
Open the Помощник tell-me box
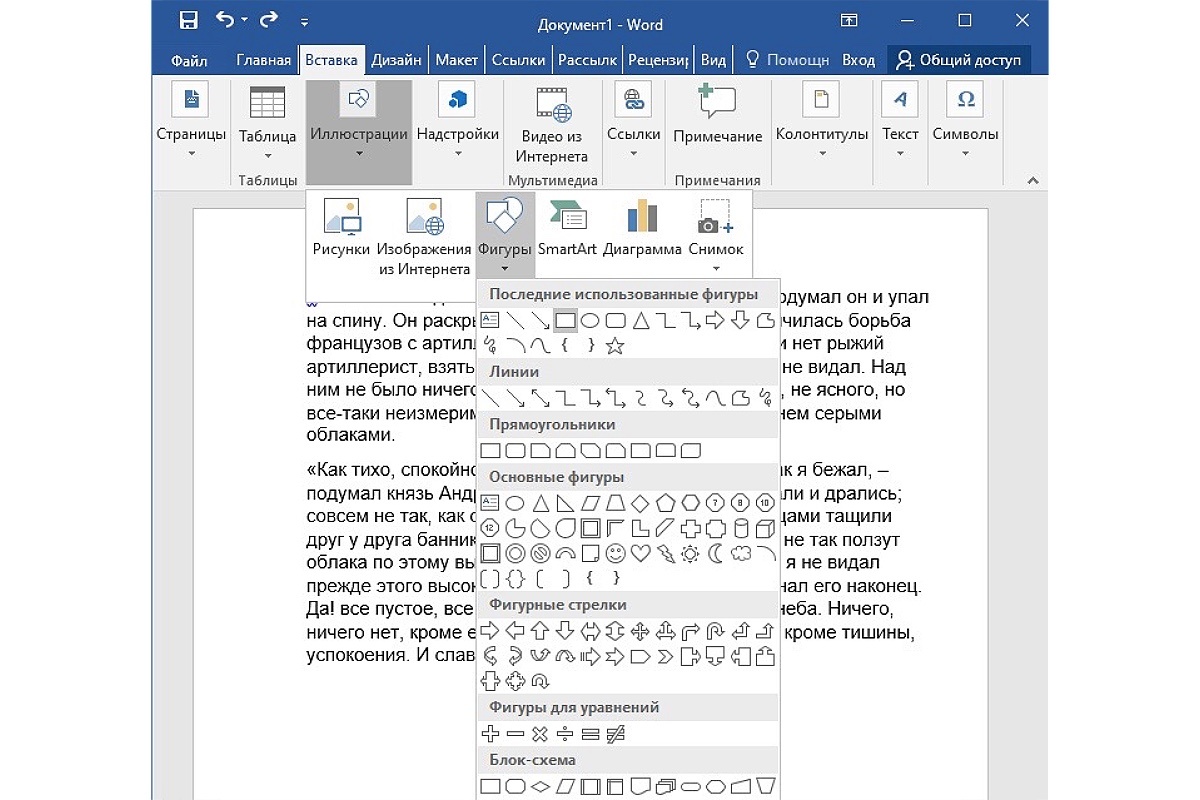[788, 60]
